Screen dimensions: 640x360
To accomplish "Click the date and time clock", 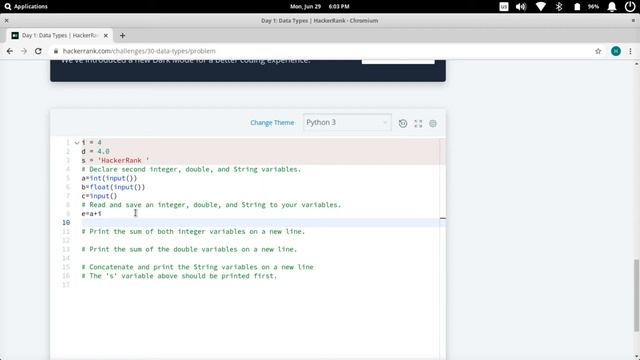I will pos(320,7).
